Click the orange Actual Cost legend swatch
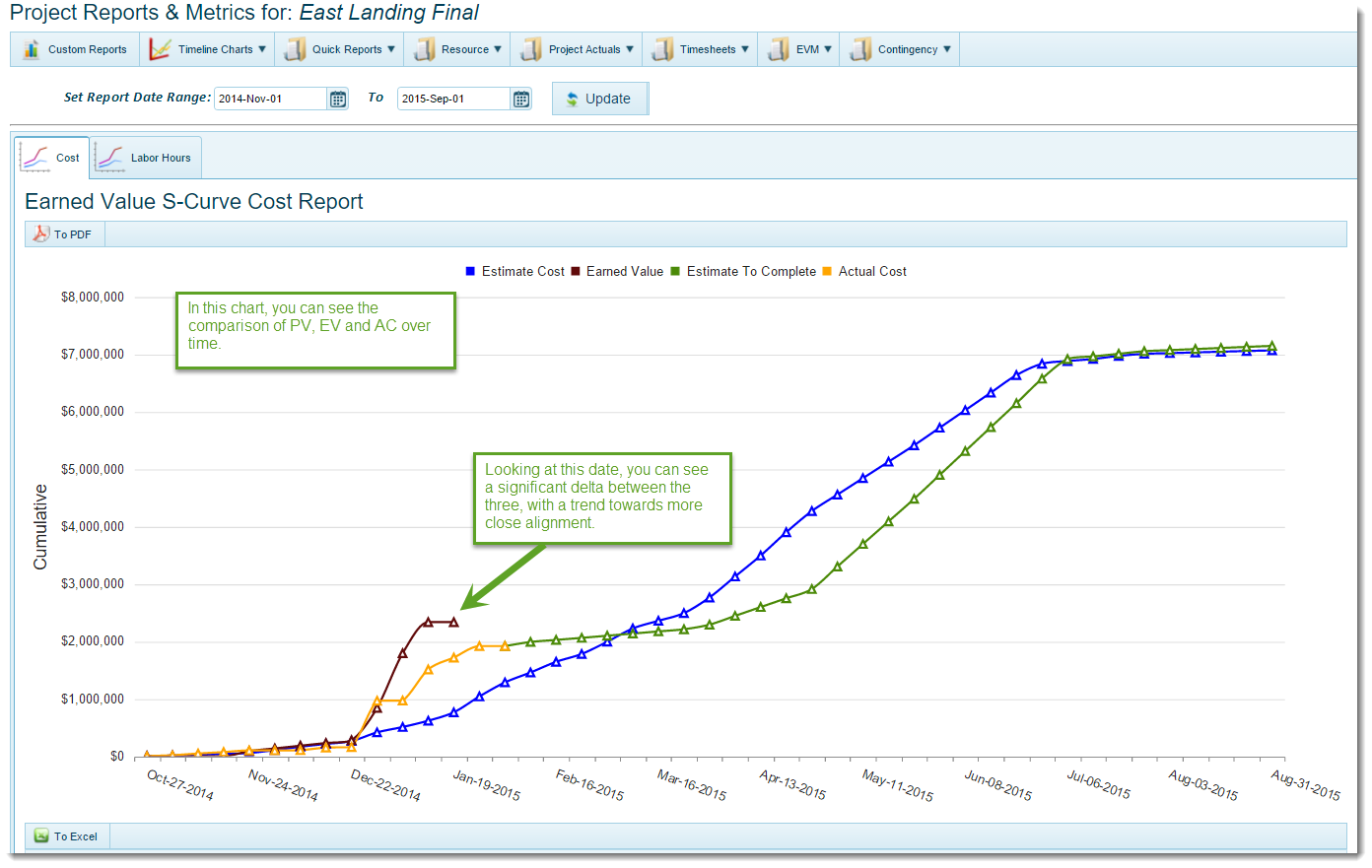 [x=827, y=271]
